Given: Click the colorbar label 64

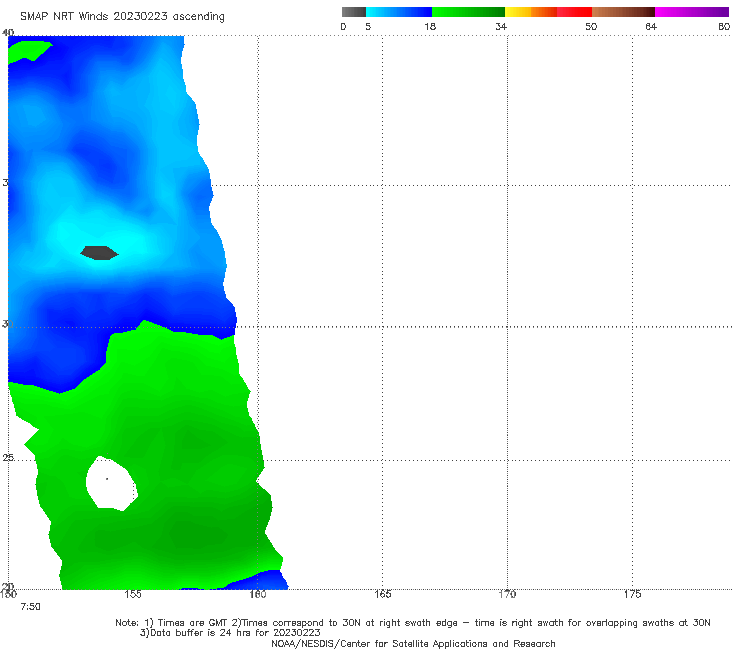Looking at the screenshot, I should (651, 26).
